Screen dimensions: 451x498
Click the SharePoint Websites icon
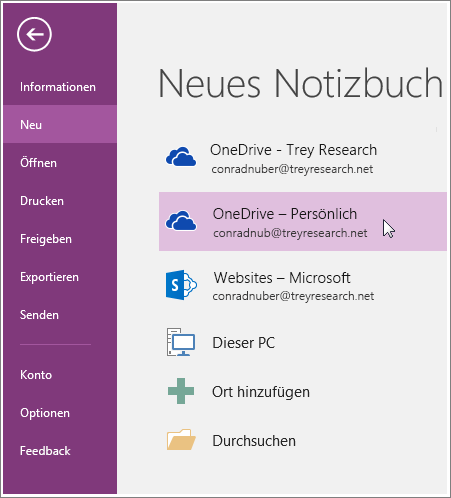point(181,285)
